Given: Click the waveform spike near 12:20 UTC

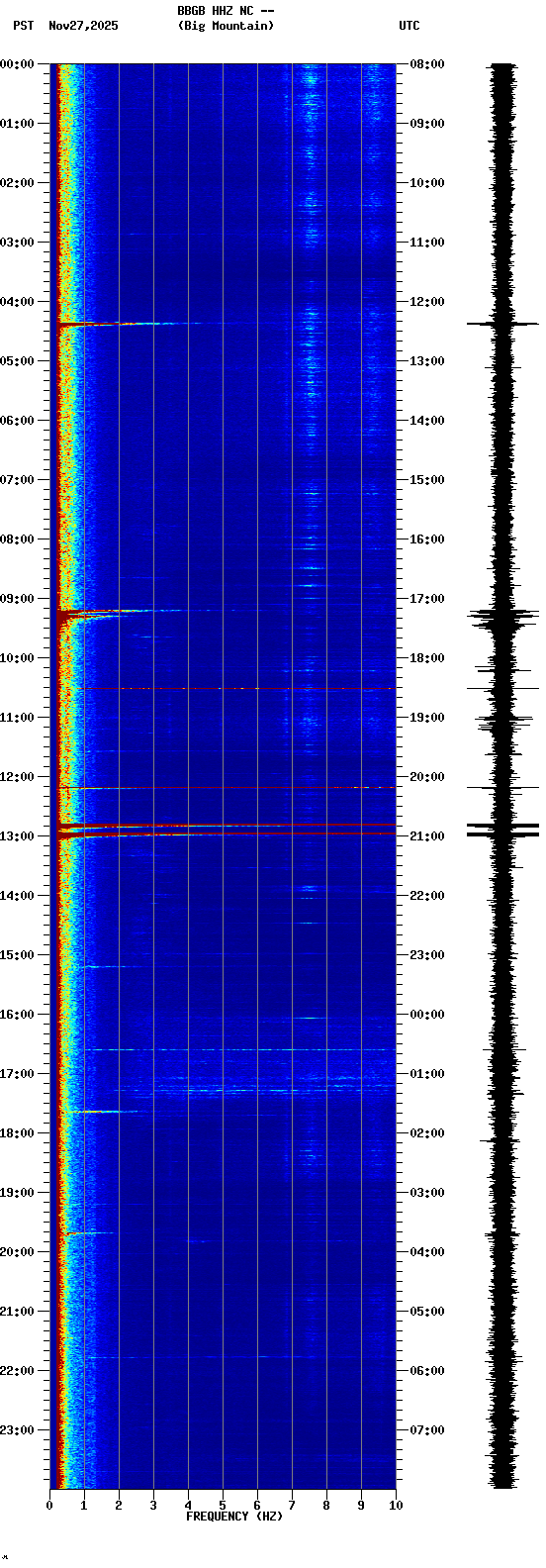Looking at the screenshot, I should [502, 324].
